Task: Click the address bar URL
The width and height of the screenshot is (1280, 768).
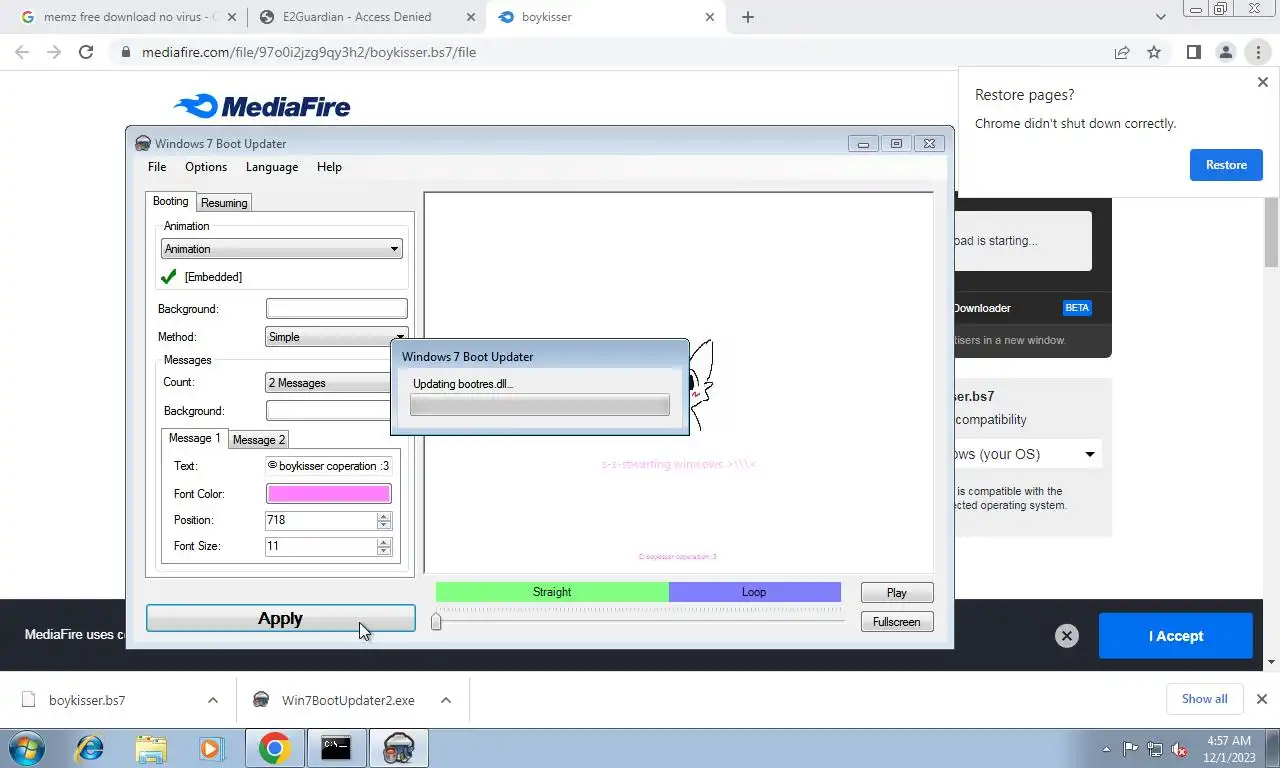Action: (309, 52)
